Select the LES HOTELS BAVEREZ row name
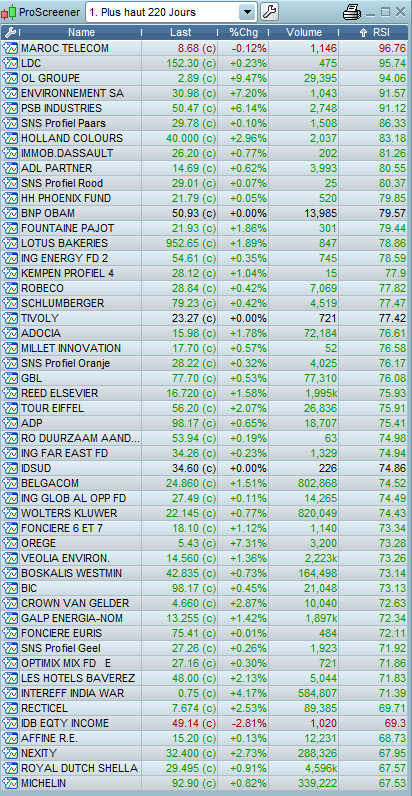This screenshot has width=412, height=796. coord(78,678)
